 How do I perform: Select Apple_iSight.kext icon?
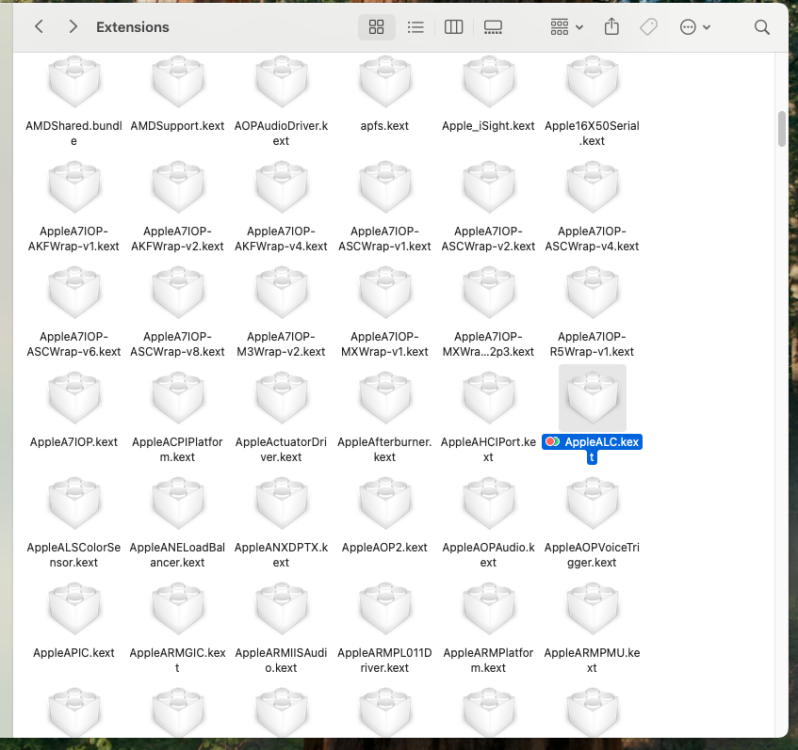pyautogui.click(x=489, y=81)
